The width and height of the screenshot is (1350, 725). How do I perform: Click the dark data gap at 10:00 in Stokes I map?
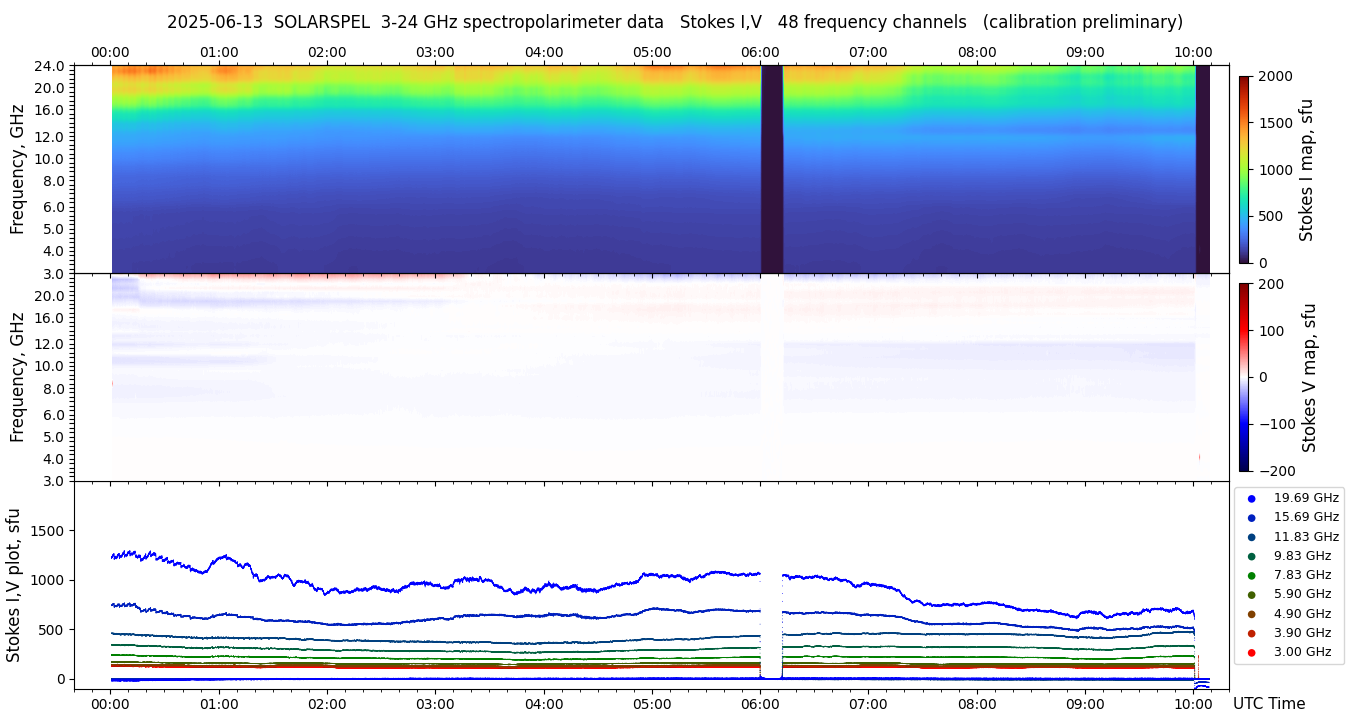(1203, 169)
